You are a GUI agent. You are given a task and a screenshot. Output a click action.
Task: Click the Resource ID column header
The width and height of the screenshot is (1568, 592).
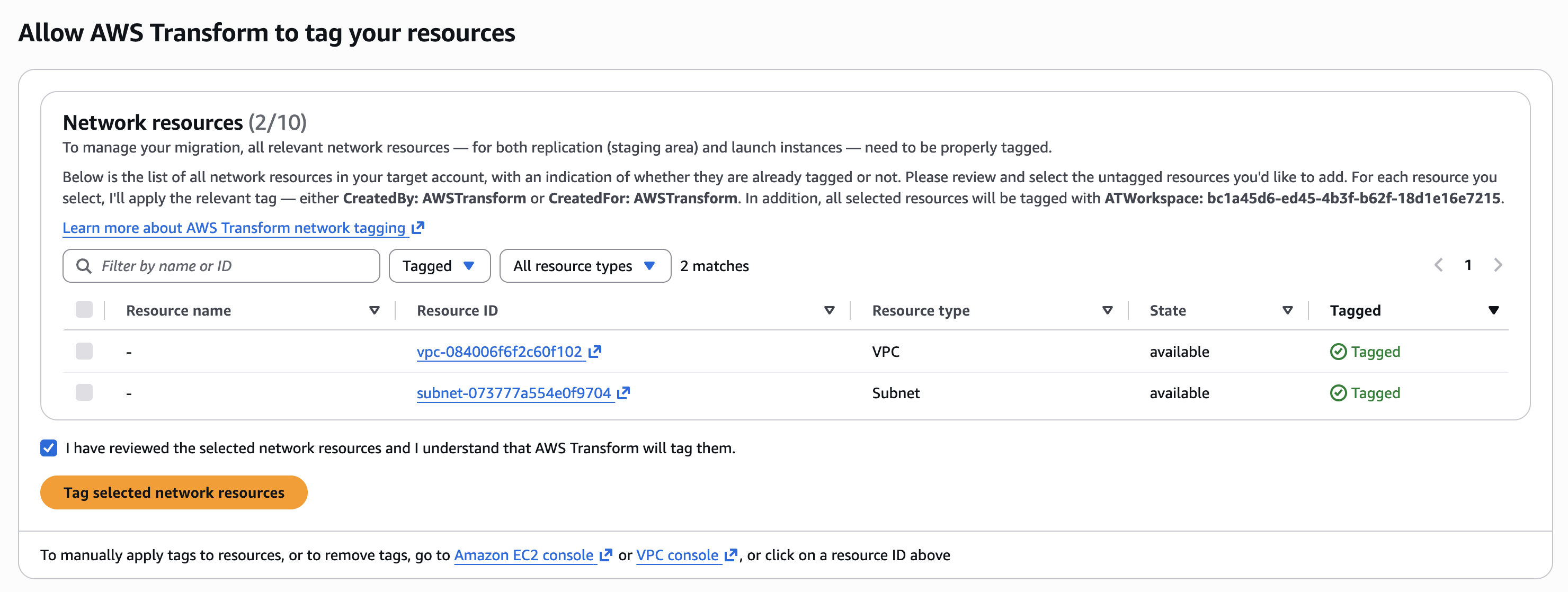(457, 311)
